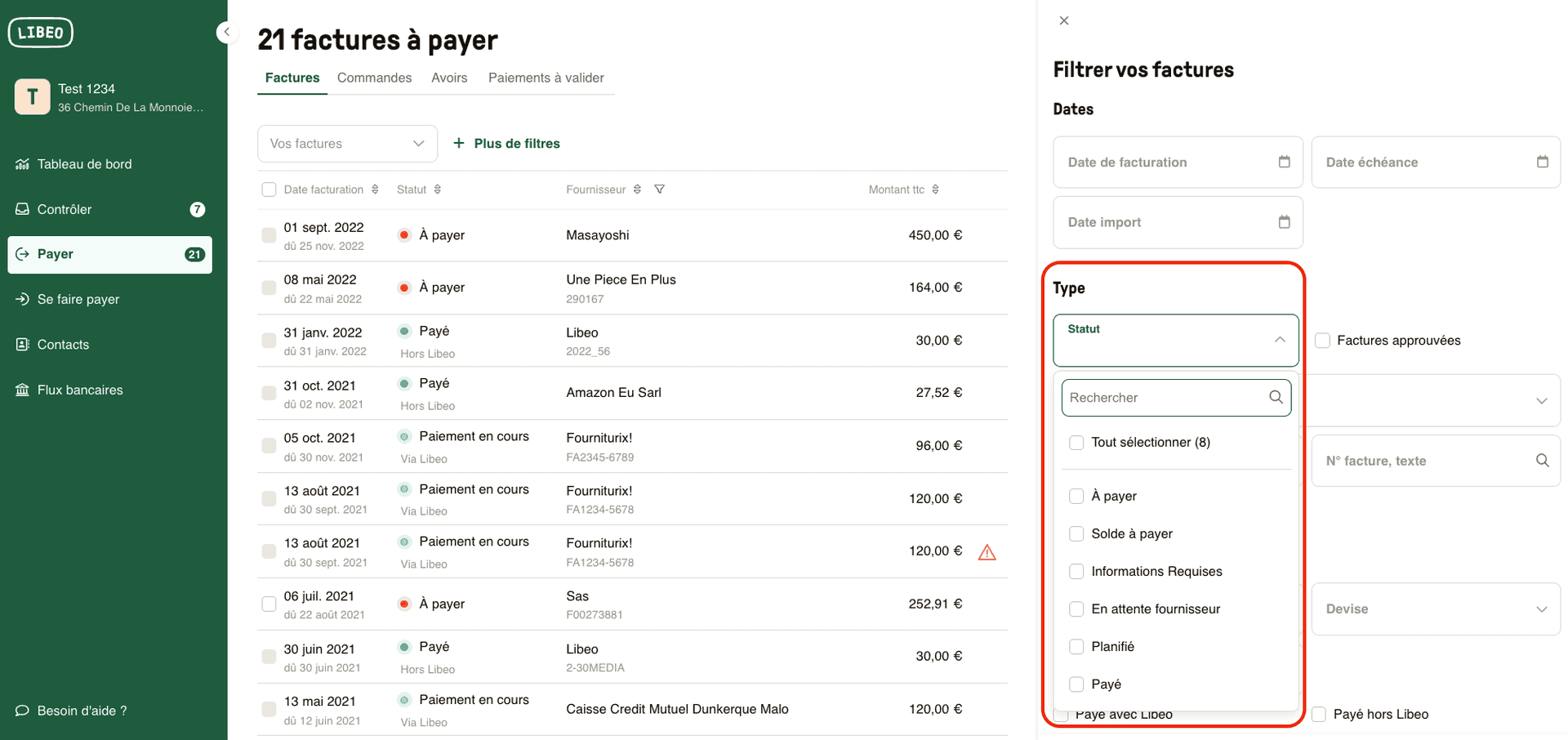Click the Tableau de bord chart icon
Screen dimensions: 1568x740
pos(22,164)
